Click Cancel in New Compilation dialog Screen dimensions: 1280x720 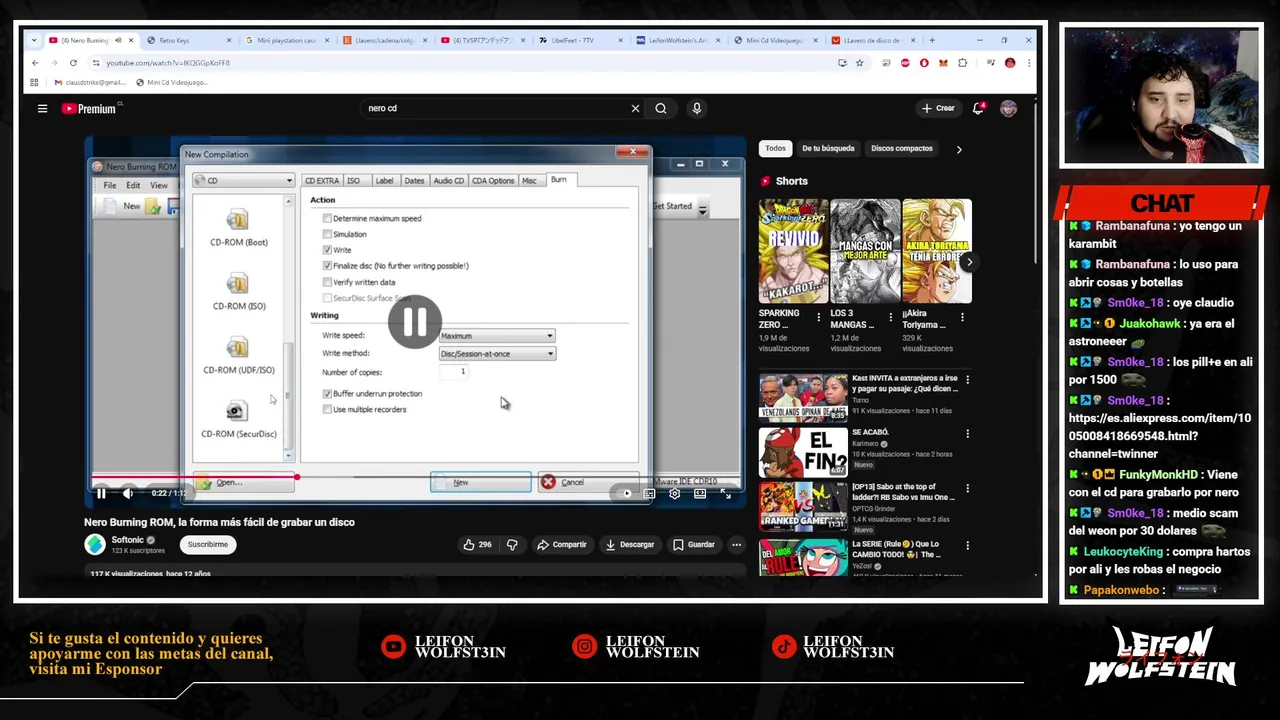pos(588,482)
